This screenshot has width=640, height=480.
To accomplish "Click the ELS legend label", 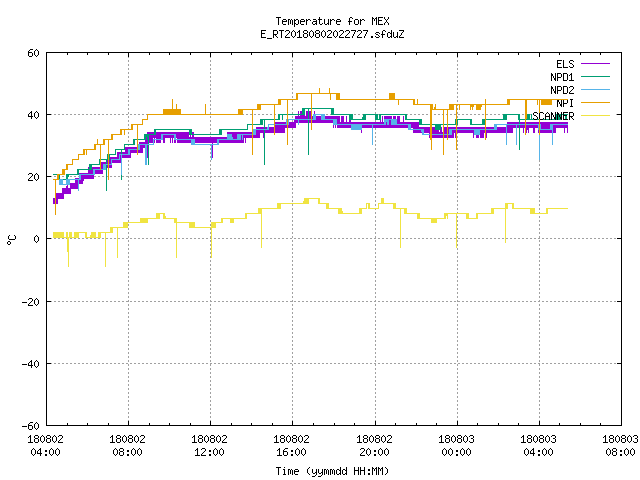I will pos(565,64).
